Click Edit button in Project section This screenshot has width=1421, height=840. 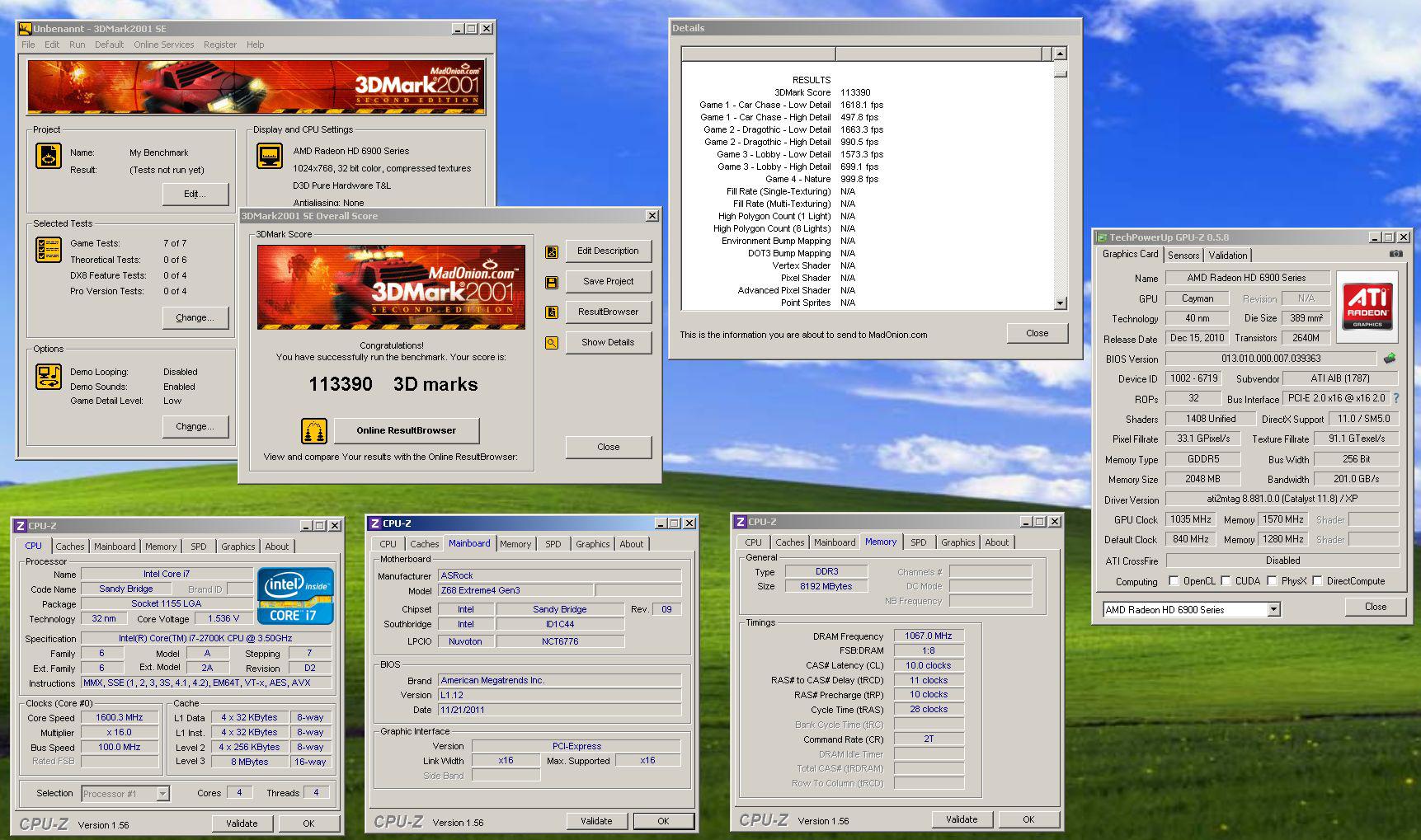click(195, 195)
